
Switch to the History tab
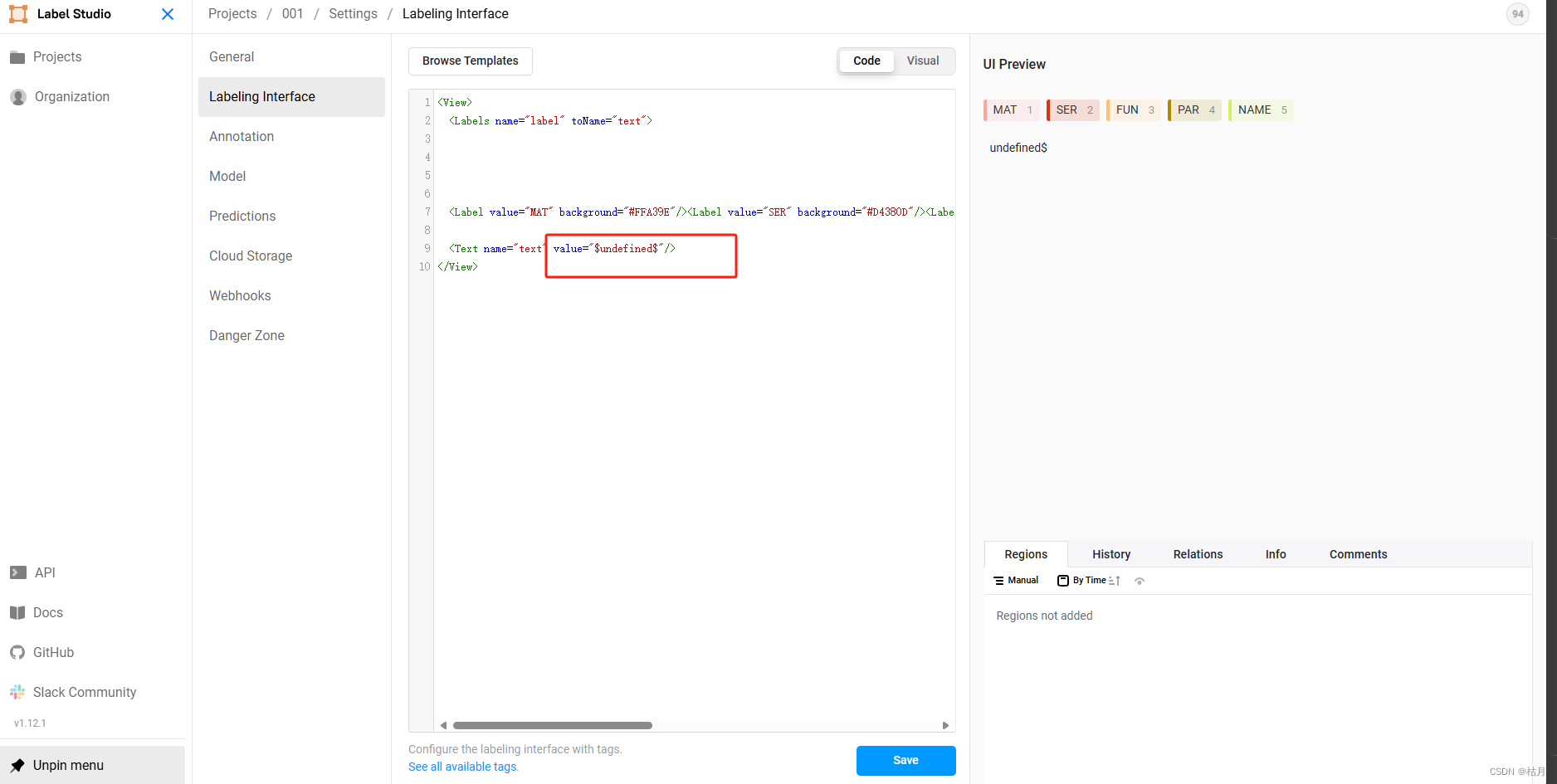coord(1111,554)
